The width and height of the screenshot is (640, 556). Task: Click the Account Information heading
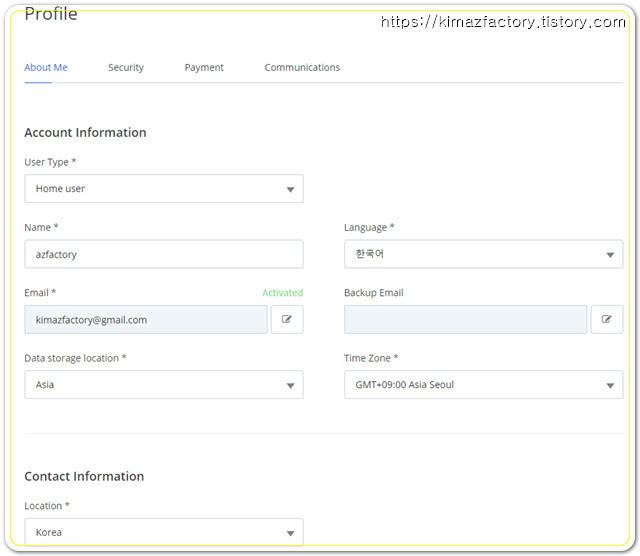pos(85,133)
